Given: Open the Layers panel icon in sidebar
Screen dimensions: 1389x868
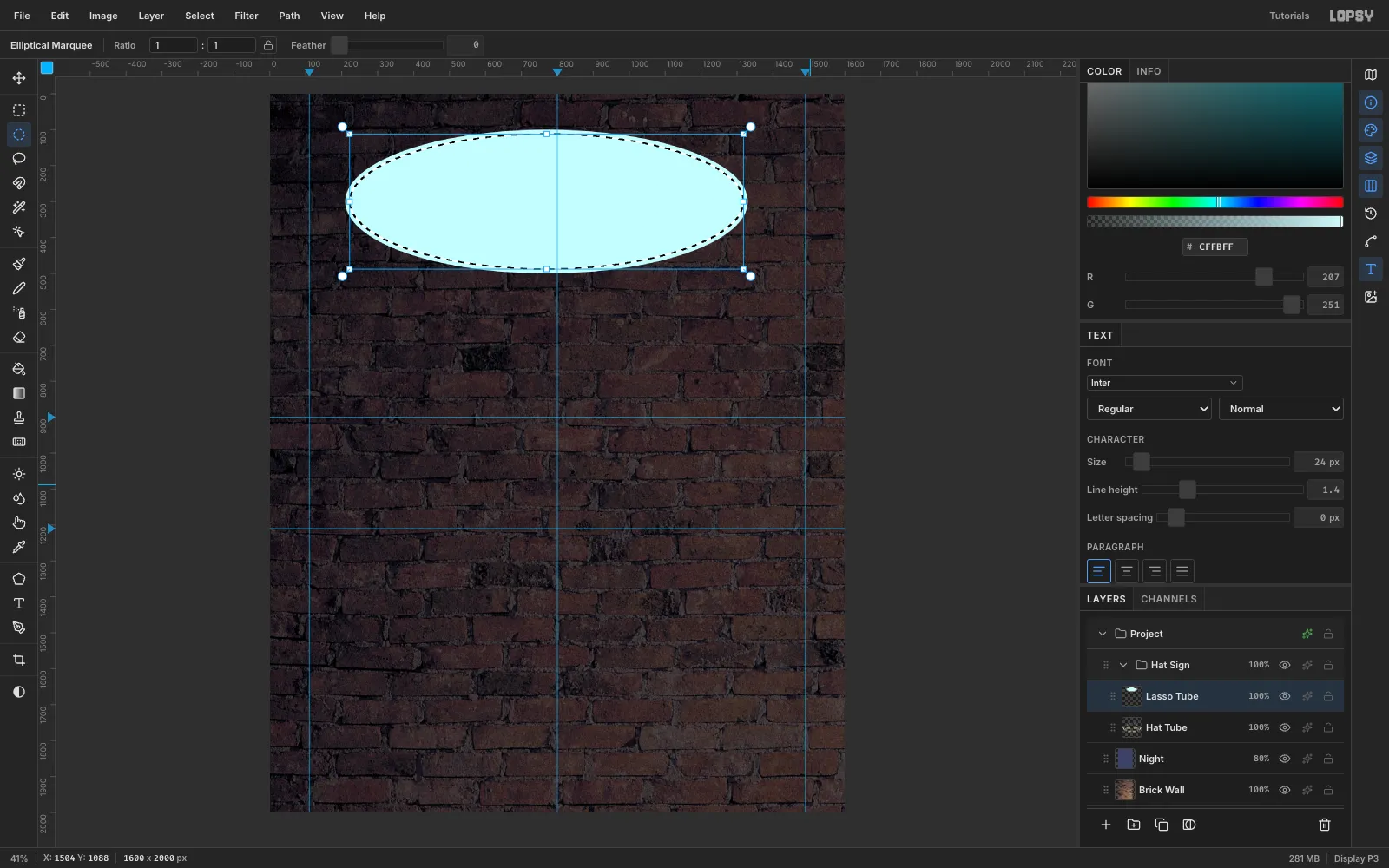Looking at the screenshot, I should (1371, 158).
